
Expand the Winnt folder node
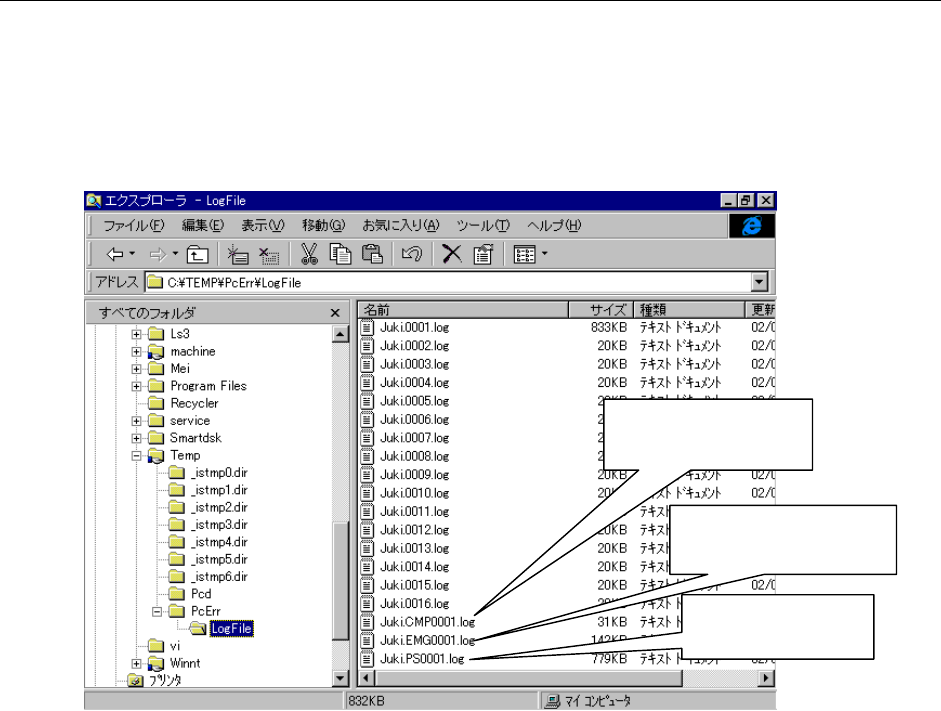point(136,664)
